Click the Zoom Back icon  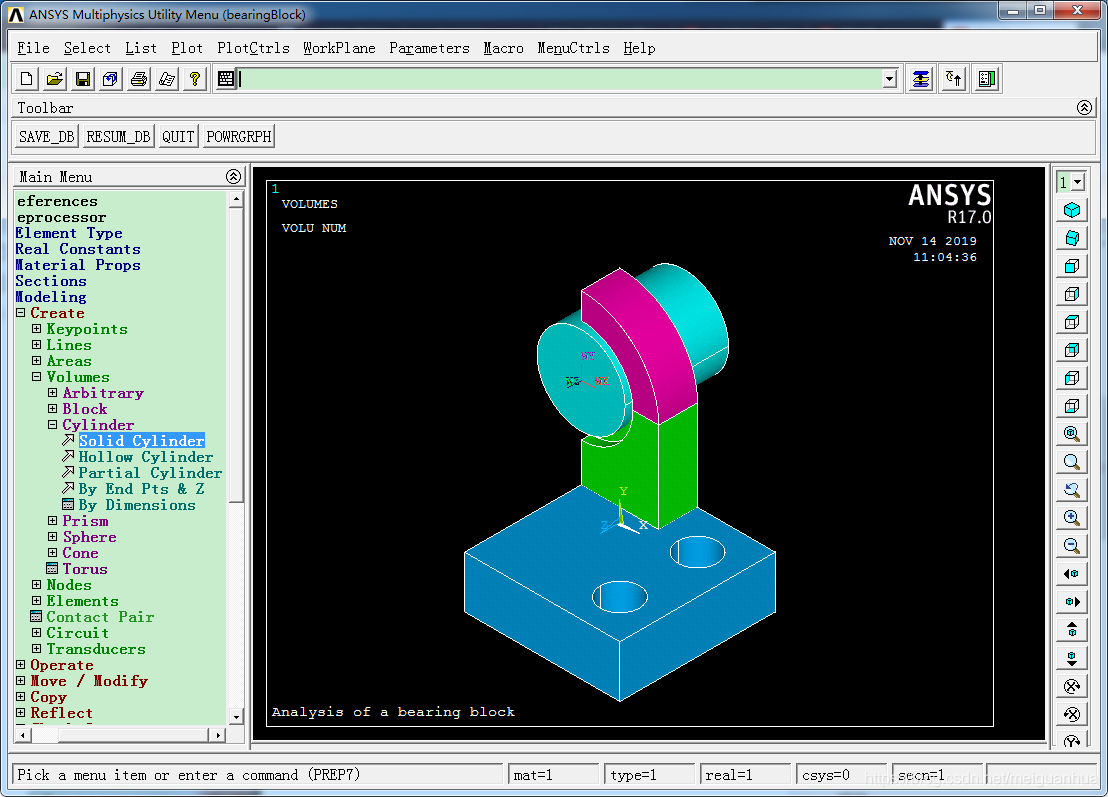tap(1072, 490)
